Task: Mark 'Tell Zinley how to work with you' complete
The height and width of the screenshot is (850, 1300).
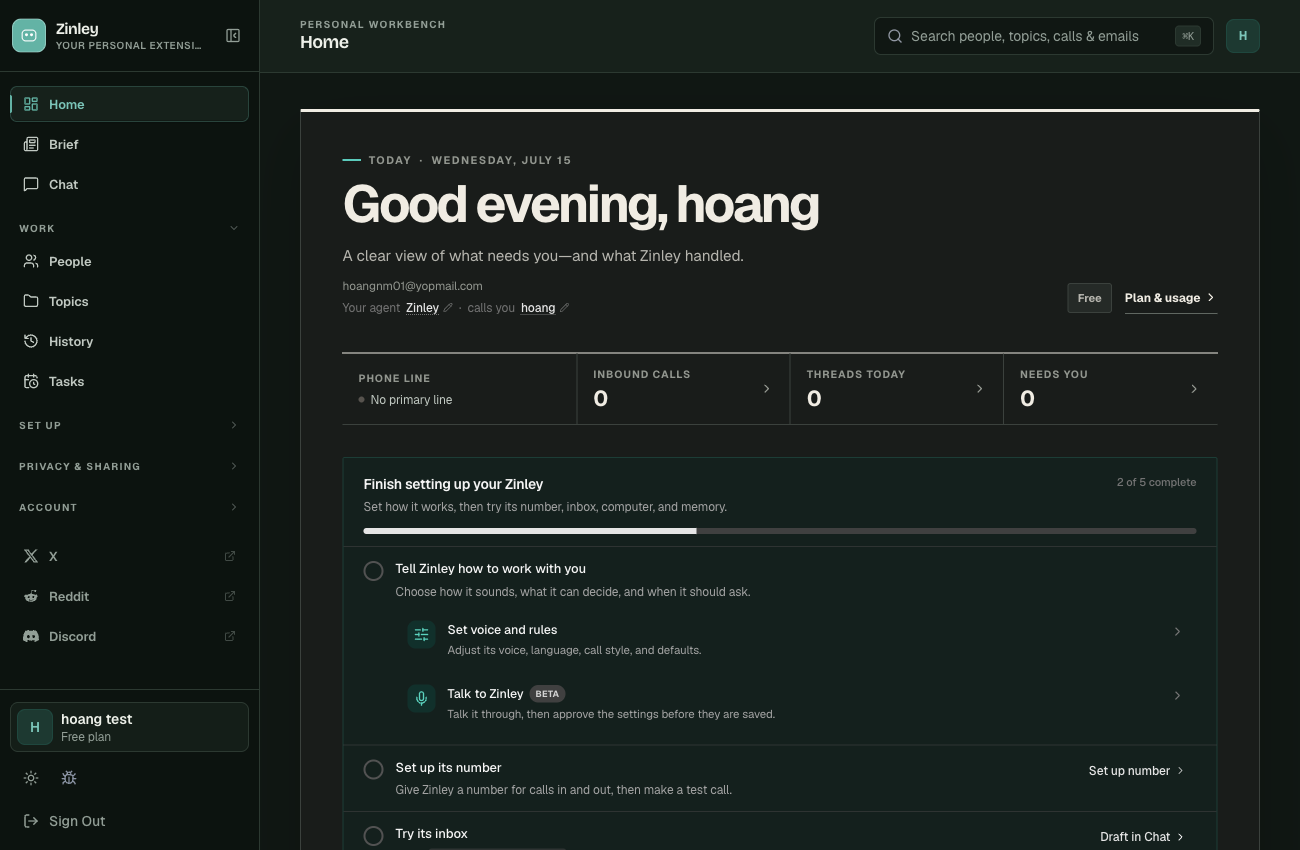Action: coord(373,571)
